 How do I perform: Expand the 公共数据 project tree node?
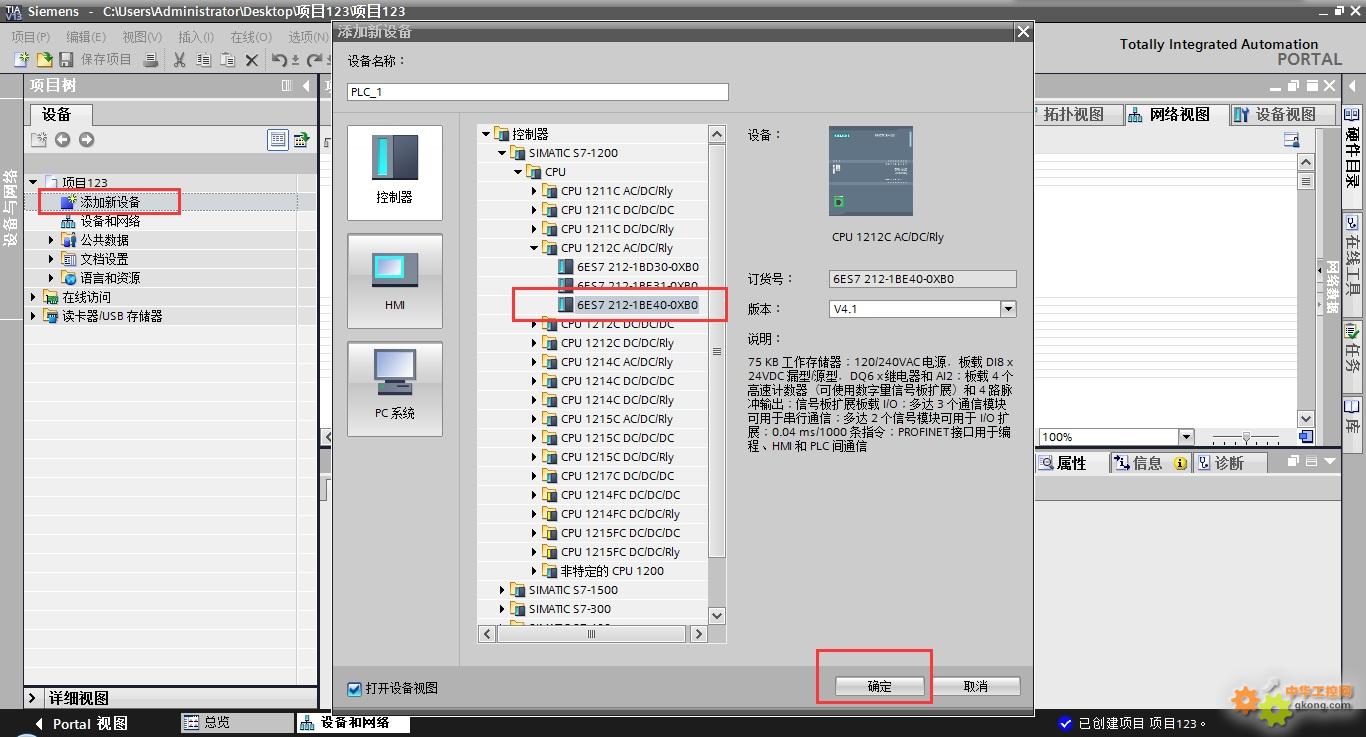pyautogui.click(x=52, y=240)
